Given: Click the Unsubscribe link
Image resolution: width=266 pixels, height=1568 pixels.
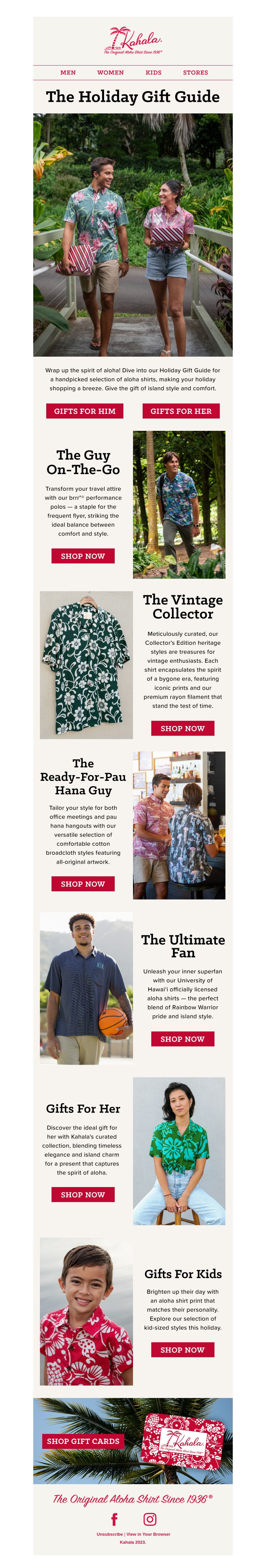Looking at the screenshot, I should [110, 1534].
